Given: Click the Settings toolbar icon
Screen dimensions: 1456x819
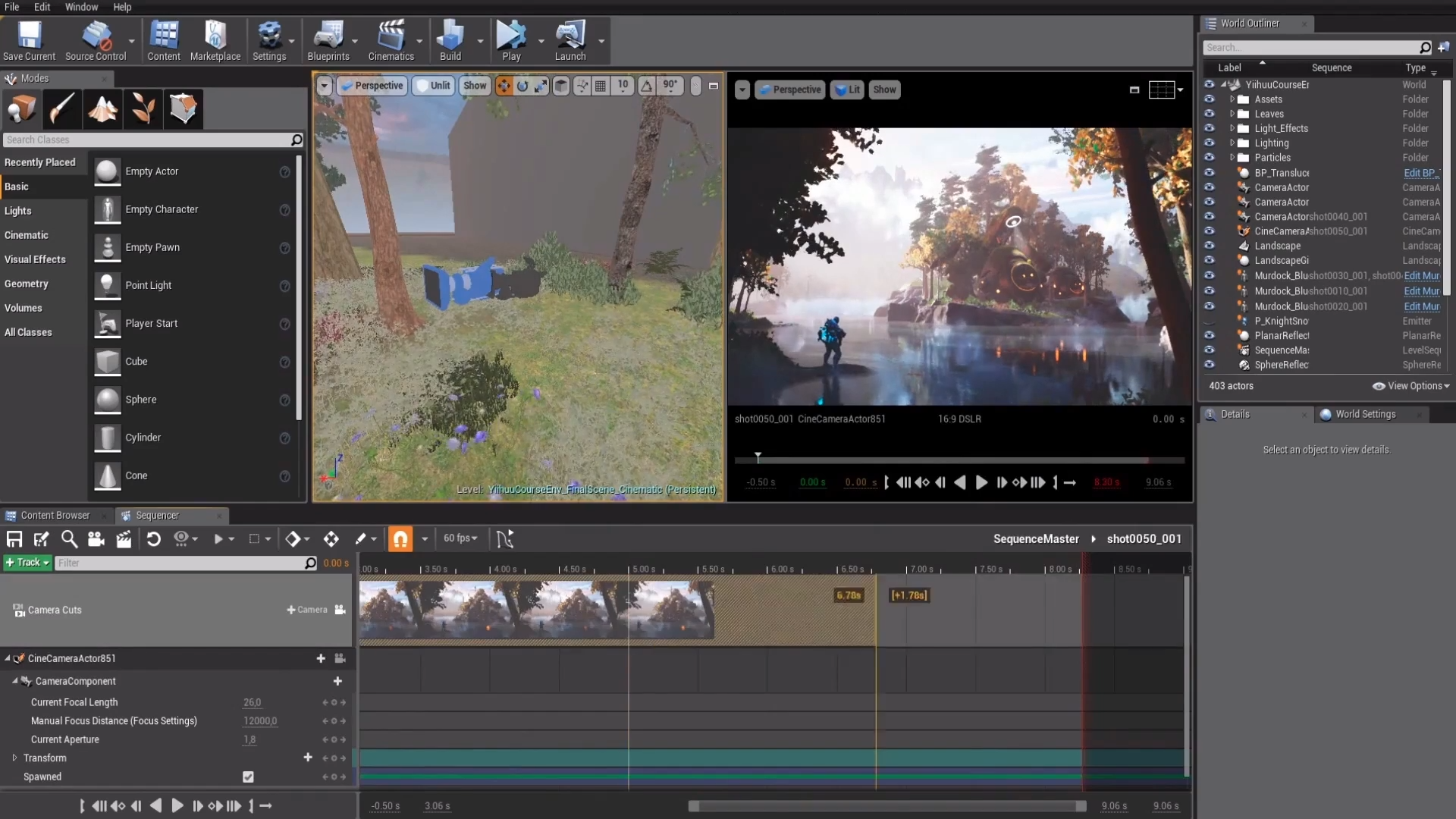Looking at the screenshot, I should pyautogui.click(x=269, y=41).
